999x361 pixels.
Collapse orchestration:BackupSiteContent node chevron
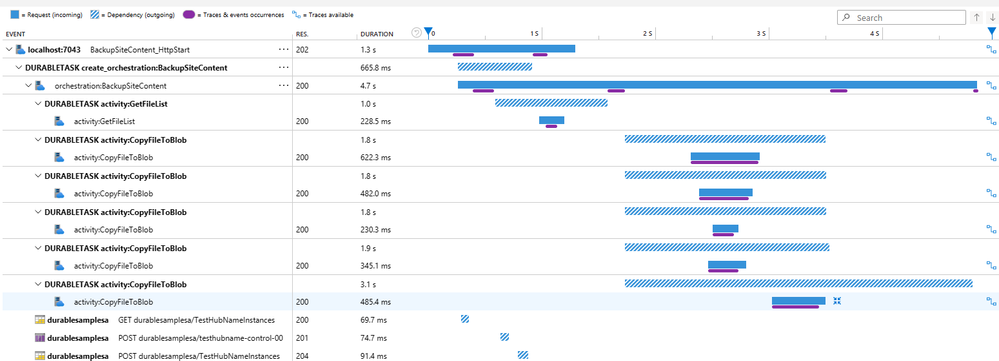28,85
